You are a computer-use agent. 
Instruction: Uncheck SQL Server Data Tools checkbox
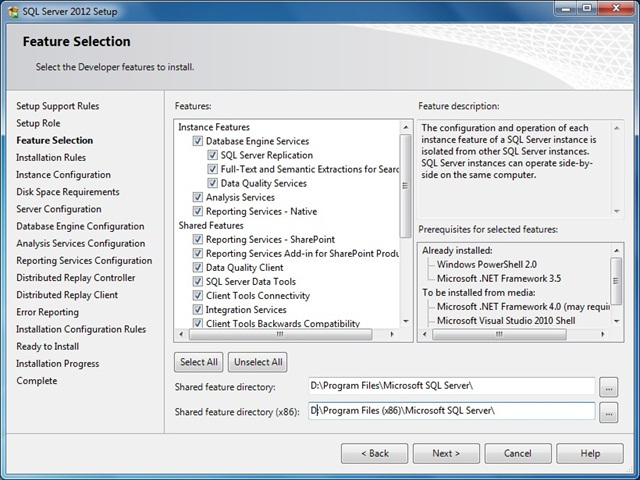pyautogui.click(x=198, y=282)
